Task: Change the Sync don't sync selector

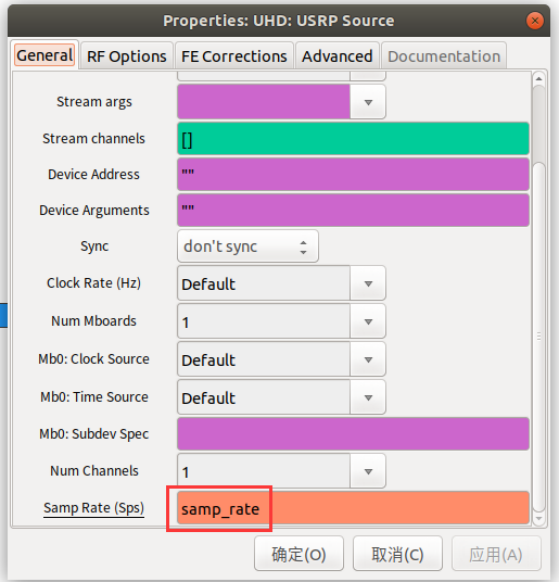Action: 248,246
